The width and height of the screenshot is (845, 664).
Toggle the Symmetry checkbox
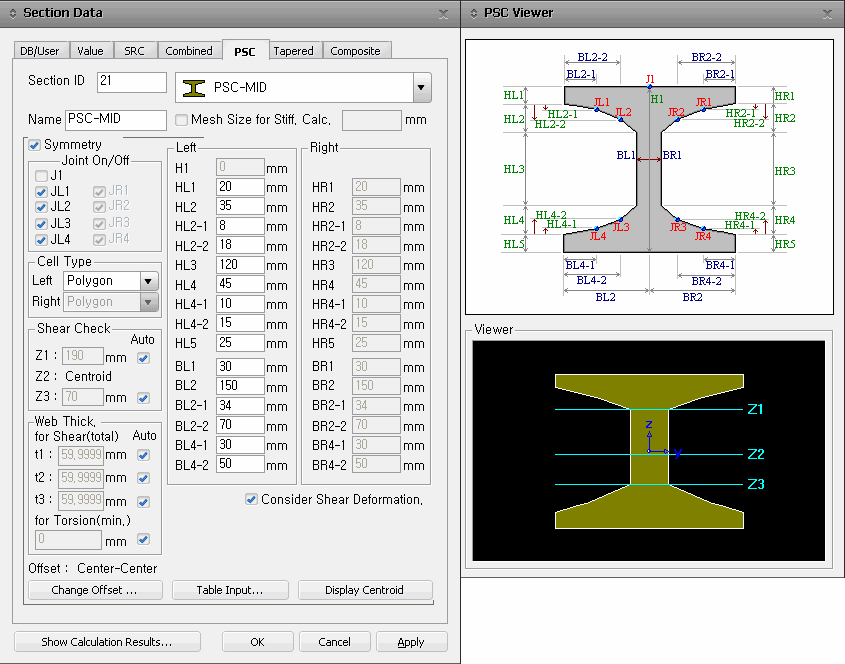(35, 145)
